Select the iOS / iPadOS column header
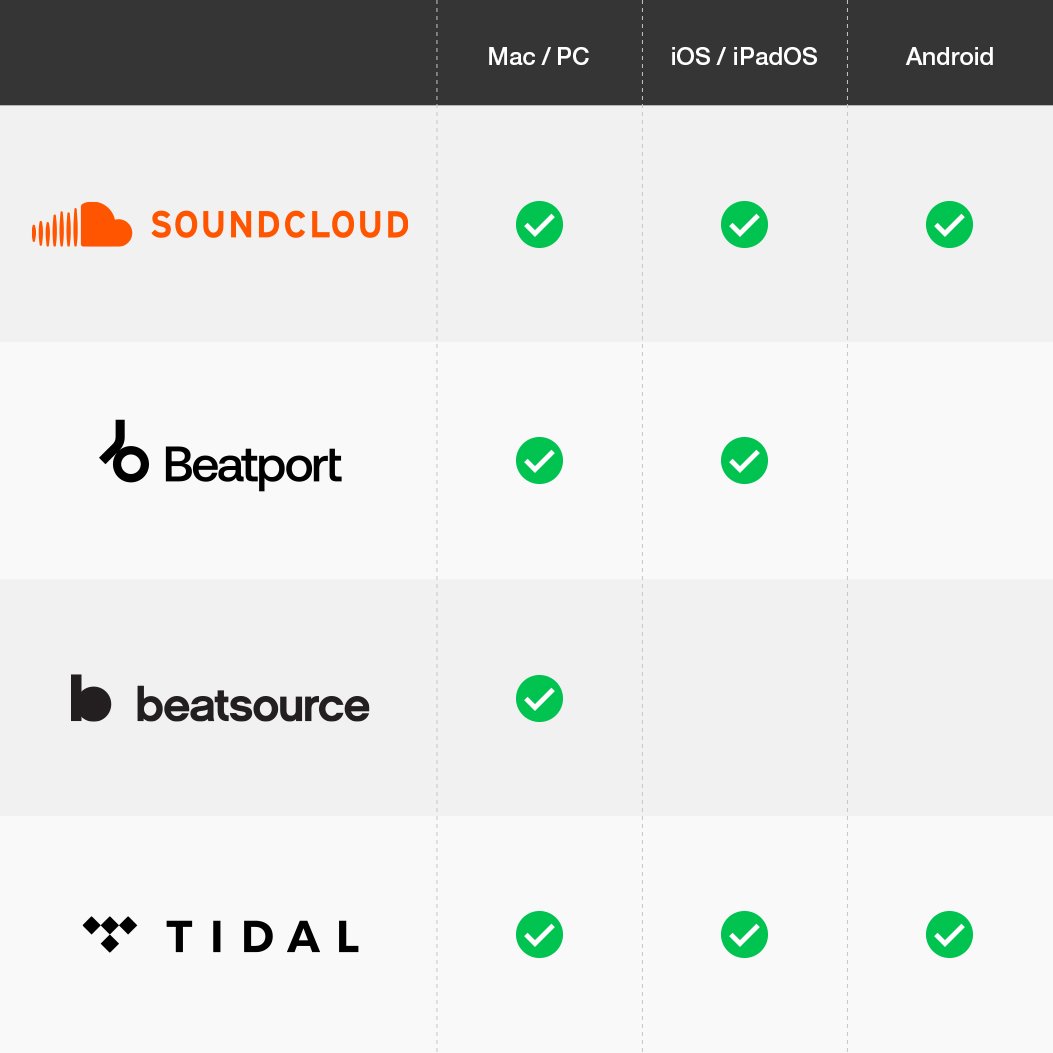The image size is (1053, 1053). [x=744, y=57]
